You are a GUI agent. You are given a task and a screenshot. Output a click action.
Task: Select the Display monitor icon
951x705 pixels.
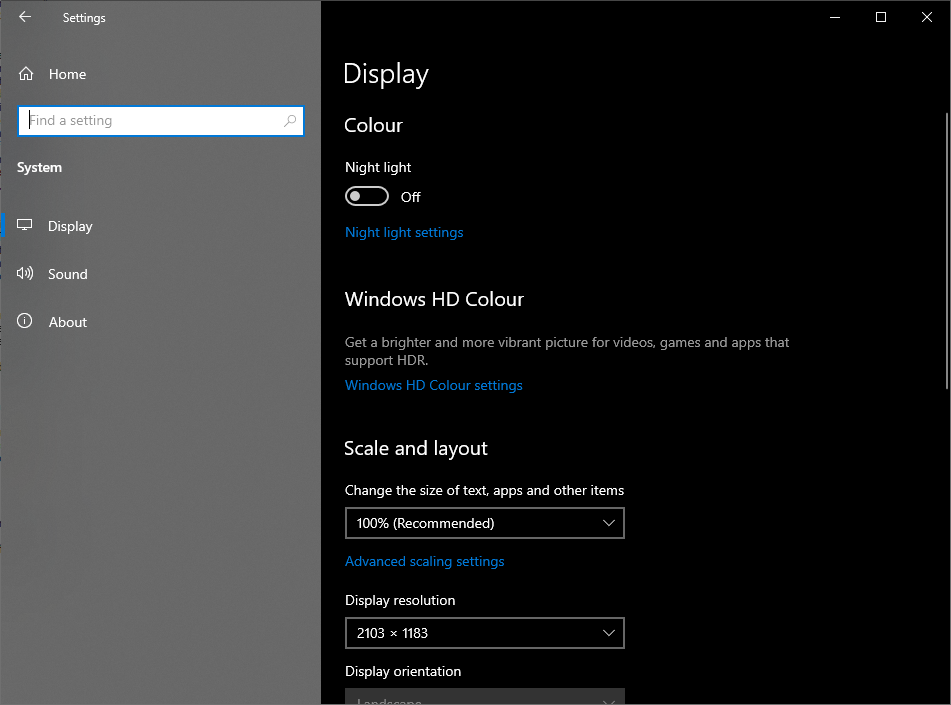pyautogui.click(x=24, y=225)
